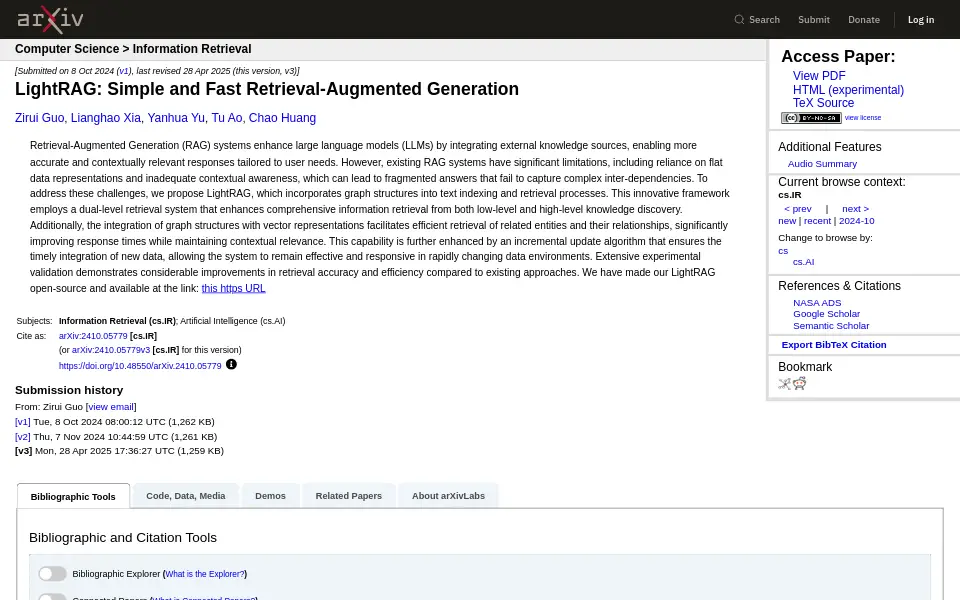Click the 'LightRAG: Simple and Fast Retrieval-Augmented Generation' title
Screen dimensions: 960x600
(267, 89)
